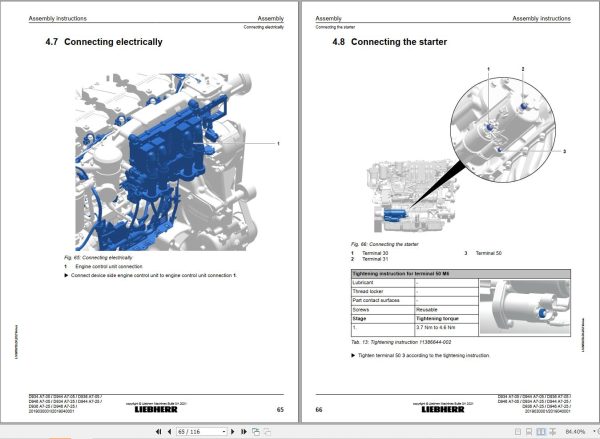Screen dimensions: 600x439
Task: Click the torque value '3.7 Nm to 4.6 Nm'
Action: 436,328
